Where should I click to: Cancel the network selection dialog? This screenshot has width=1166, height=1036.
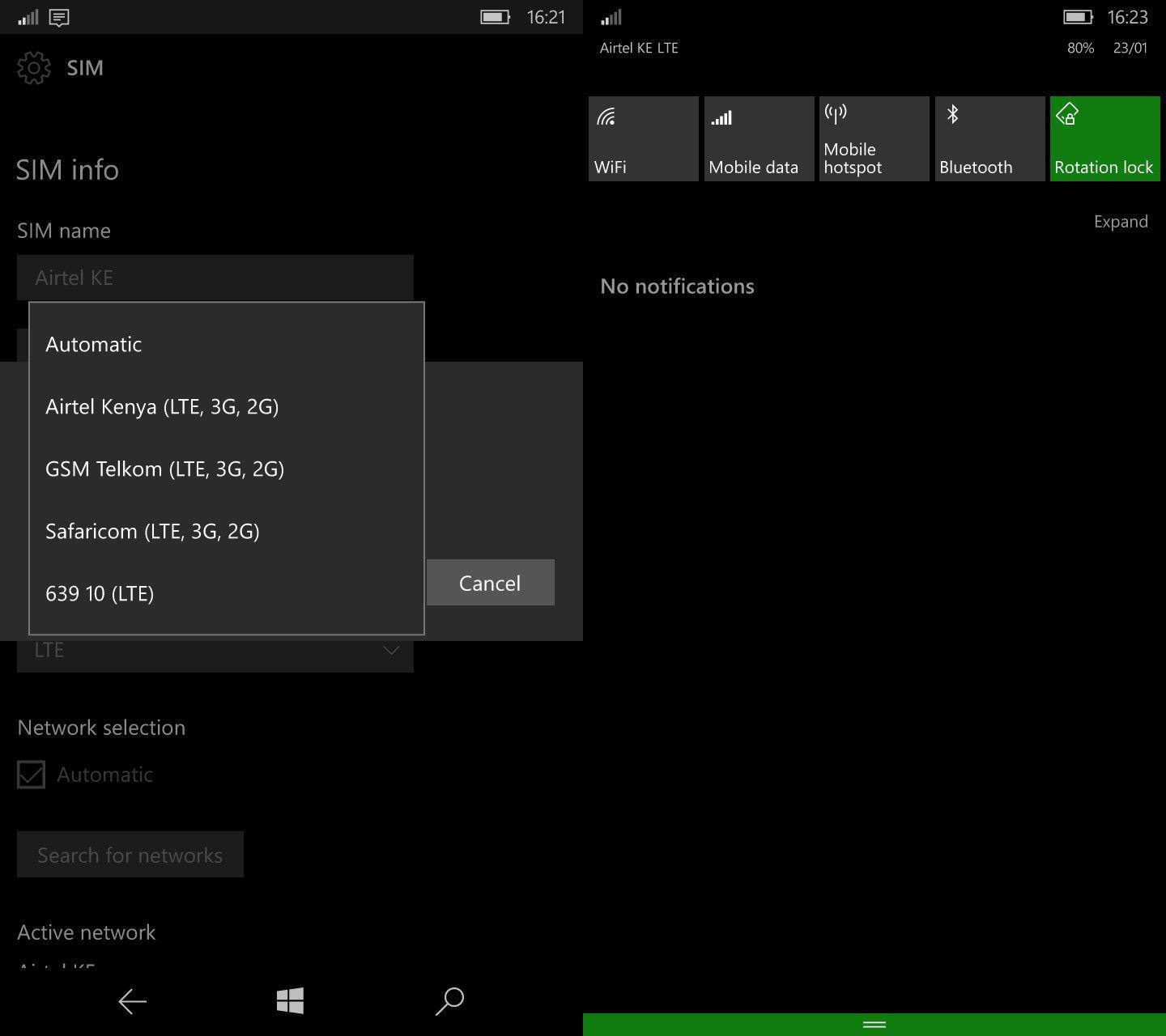490,582
